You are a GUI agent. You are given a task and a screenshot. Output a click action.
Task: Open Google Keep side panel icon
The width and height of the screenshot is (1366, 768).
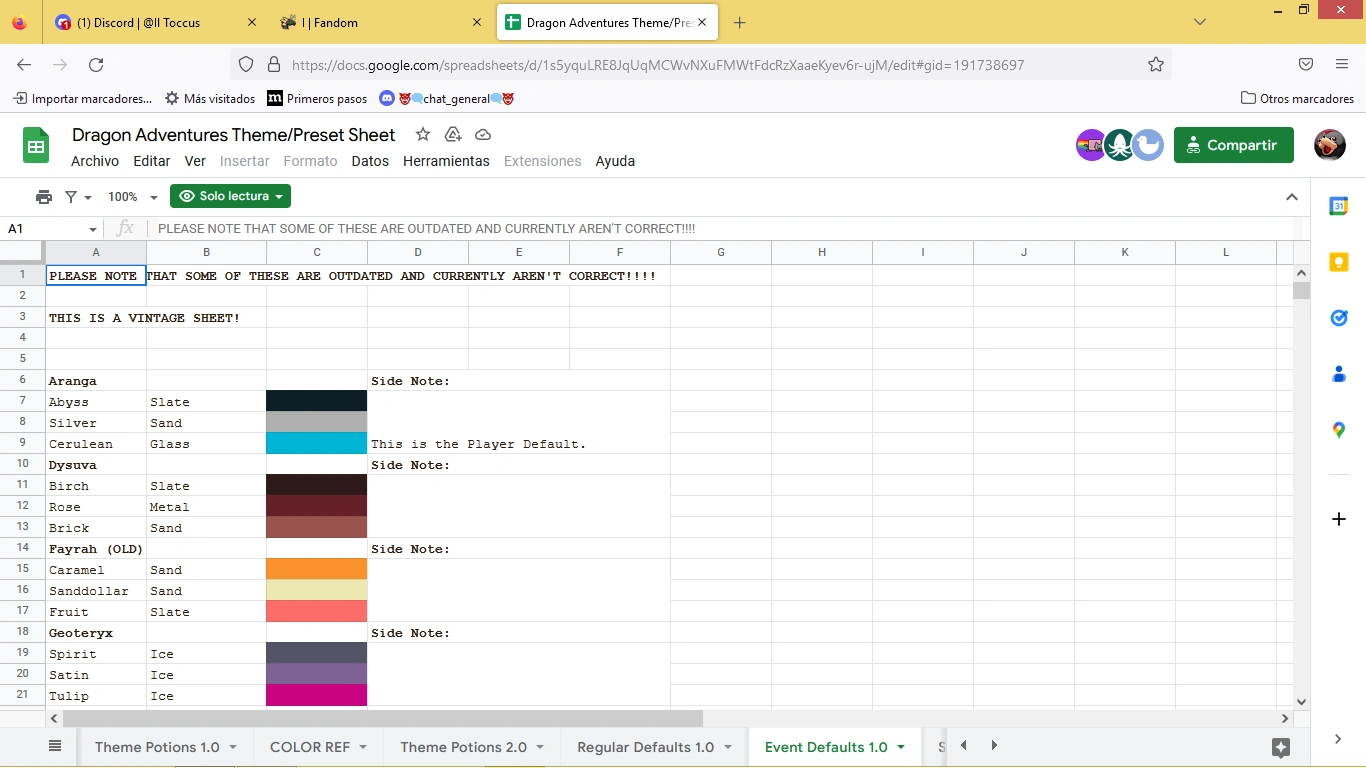point(1338,262)
